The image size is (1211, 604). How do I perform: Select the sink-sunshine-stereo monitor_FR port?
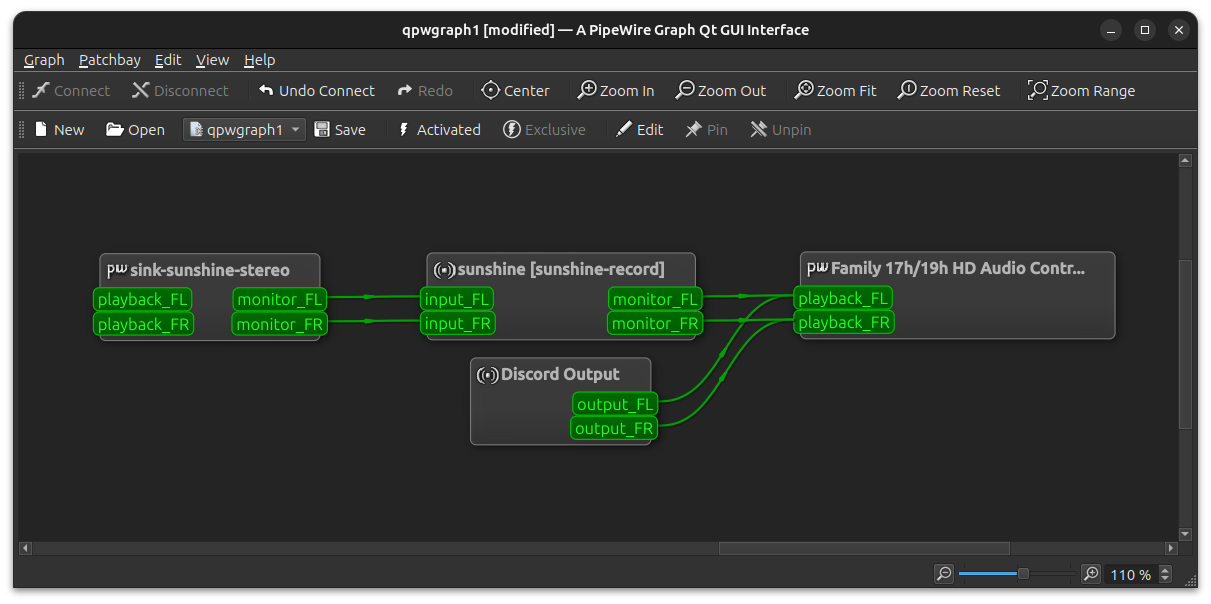tap(280, 324)
